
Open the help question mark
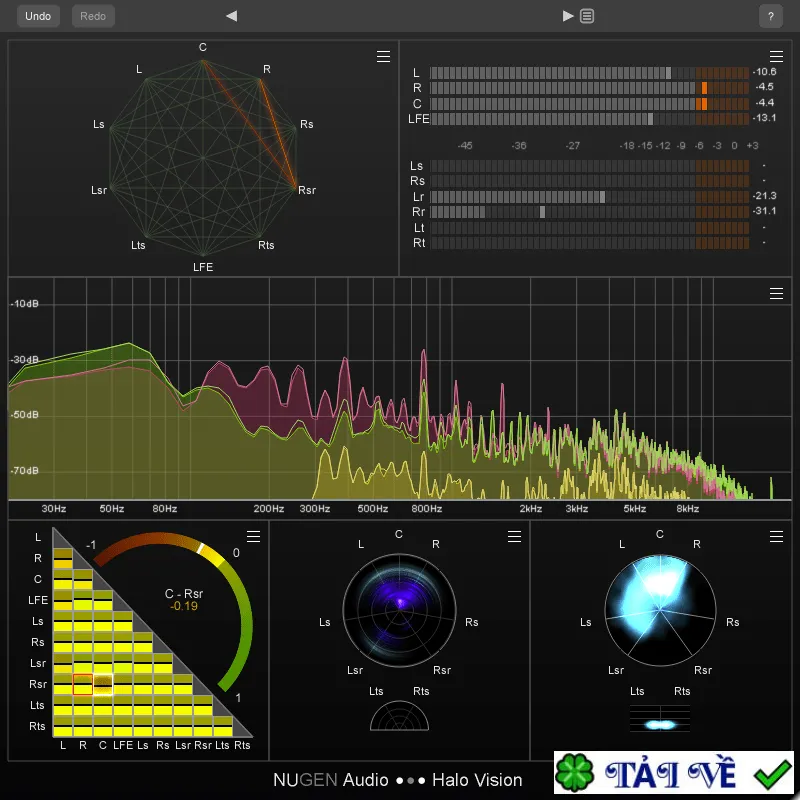point(770,16)
